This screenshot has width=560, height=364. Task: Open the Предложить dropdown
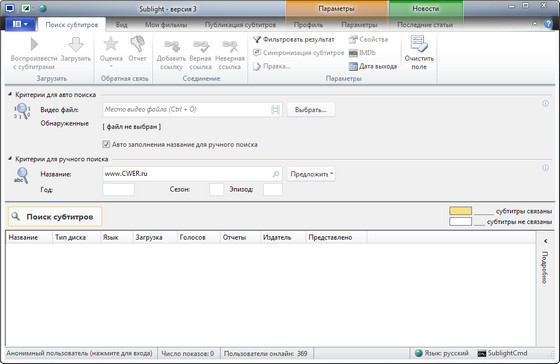[311, 174]
